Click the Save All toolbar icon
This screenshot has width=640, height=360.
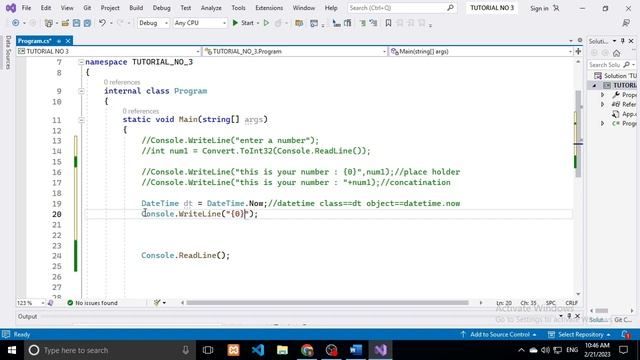coord(87,23)
